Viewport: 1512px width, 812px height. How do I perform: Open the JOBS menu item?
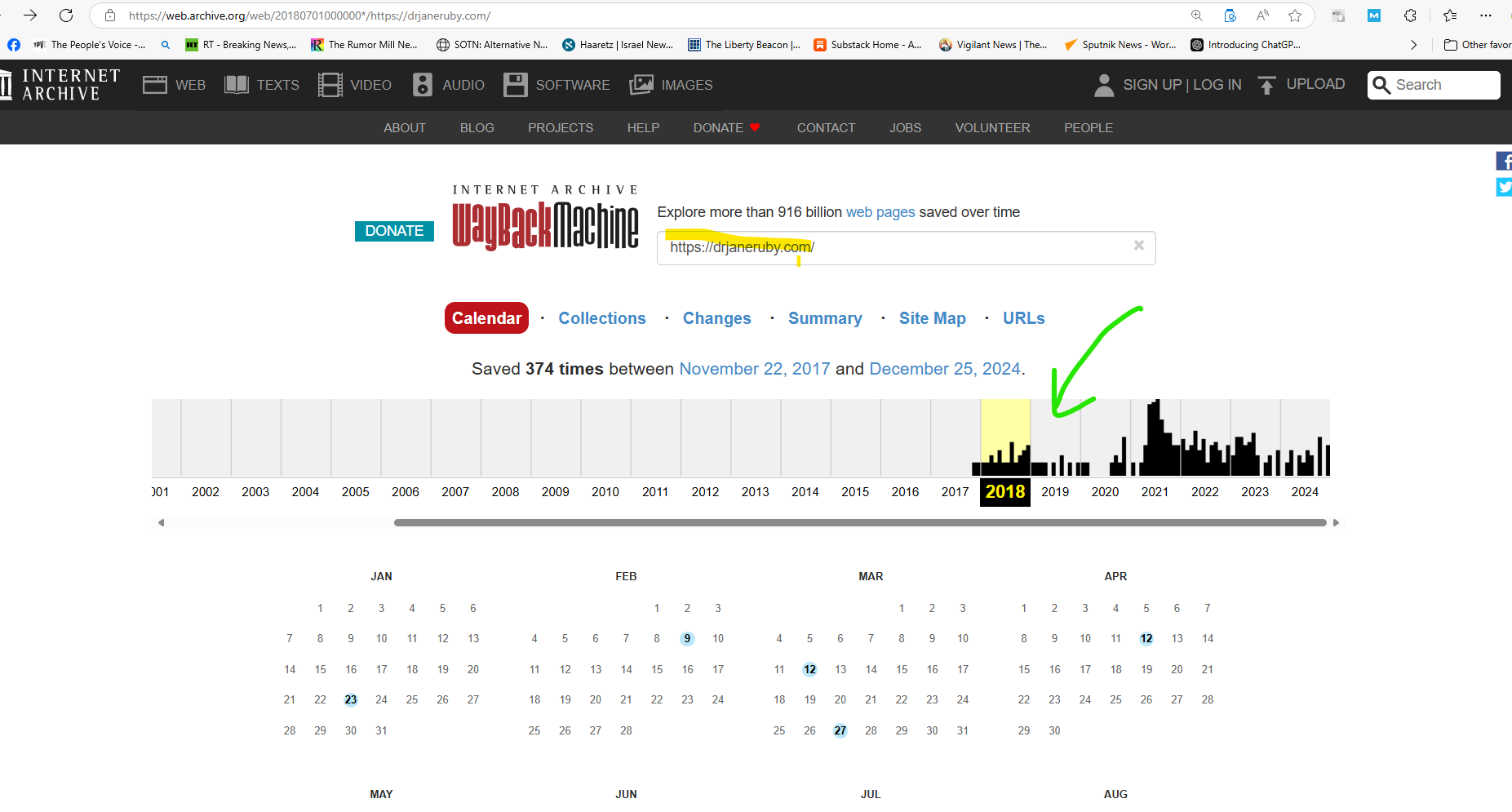click(x=905, y=128)
